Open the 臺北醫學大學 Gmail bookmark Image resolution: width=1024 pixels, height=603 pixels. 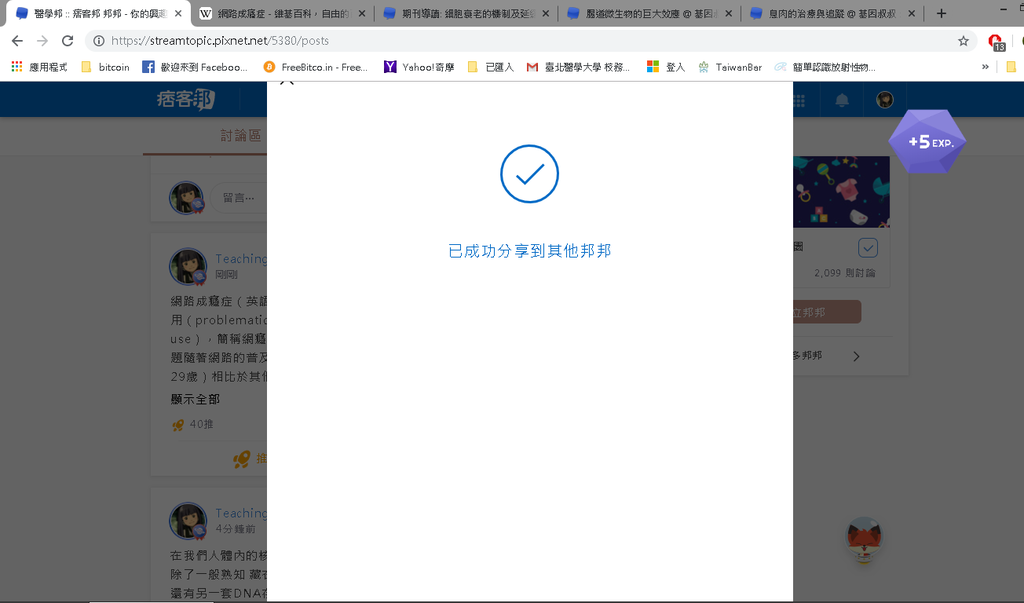click(x=578, y=67)
